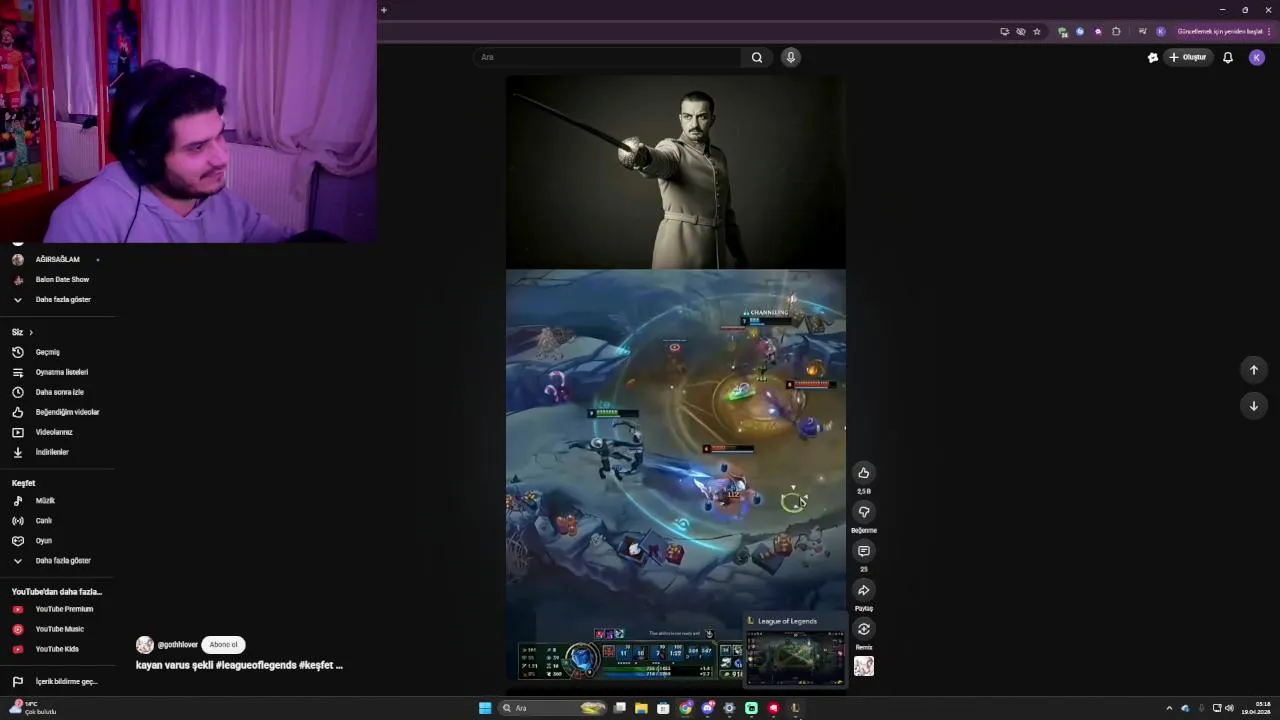
Task: Open the Chrome profile K avatar
Action: tap(1161, 31)
